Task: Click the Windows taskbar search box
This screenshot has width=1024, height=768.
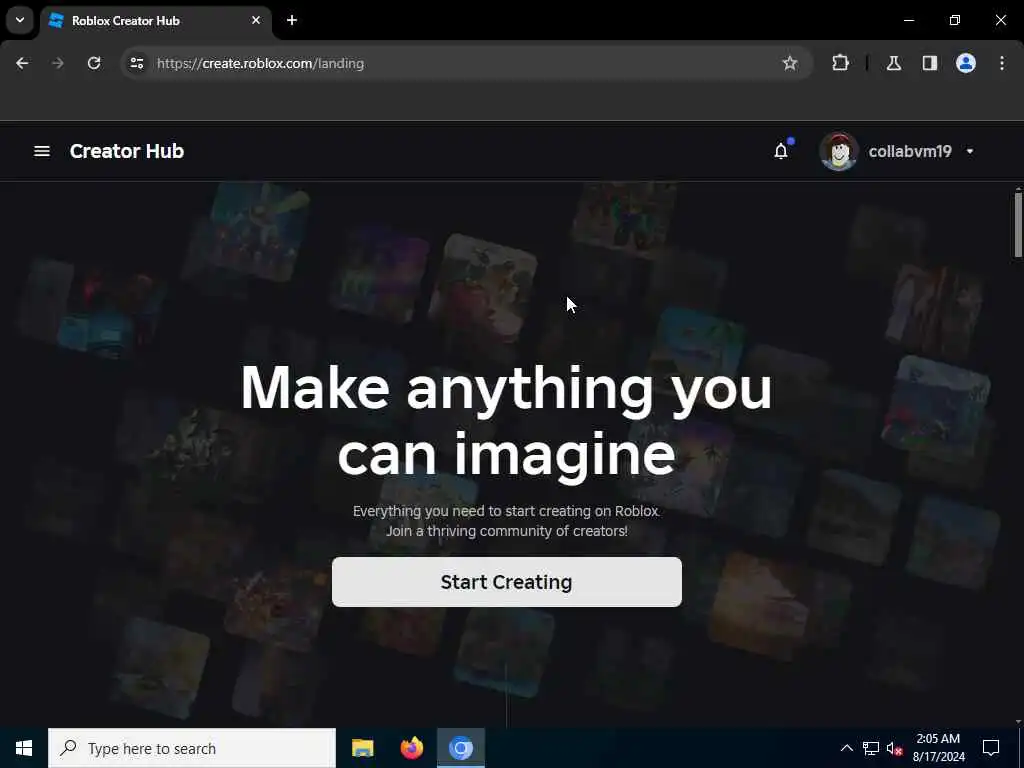Action: click(192, 748)
